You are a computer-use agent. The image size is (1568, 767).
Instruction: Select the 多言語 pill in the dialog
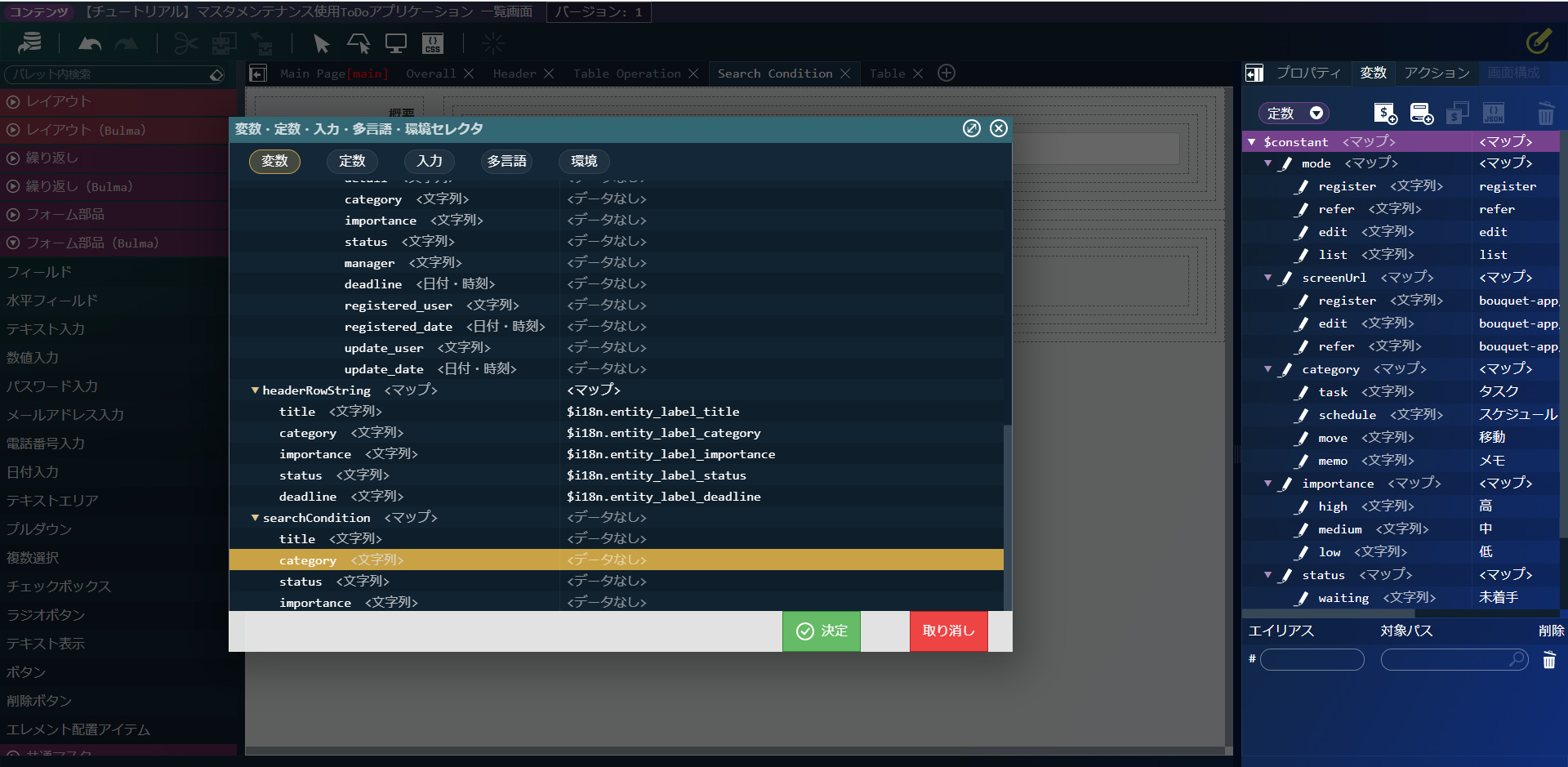pos(506,161)
